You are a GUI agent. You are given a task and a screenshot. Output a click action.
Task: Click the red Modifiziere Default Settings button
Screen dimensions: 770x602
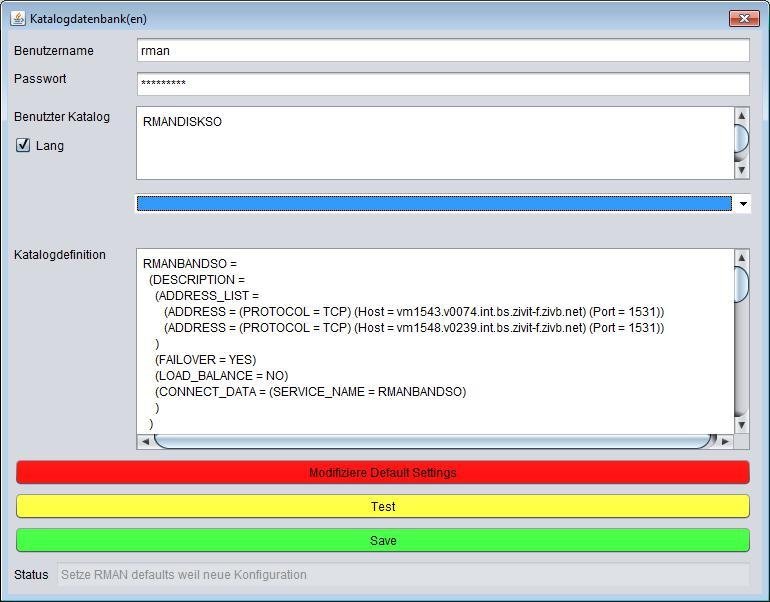coord(383,472)
